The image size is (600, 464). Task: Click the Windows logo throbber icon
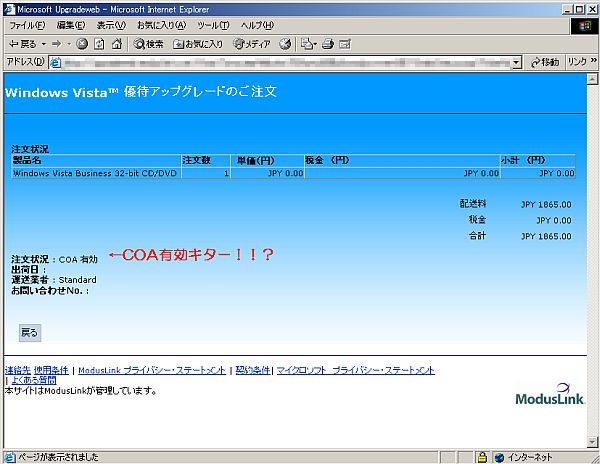tap(584, 26)
